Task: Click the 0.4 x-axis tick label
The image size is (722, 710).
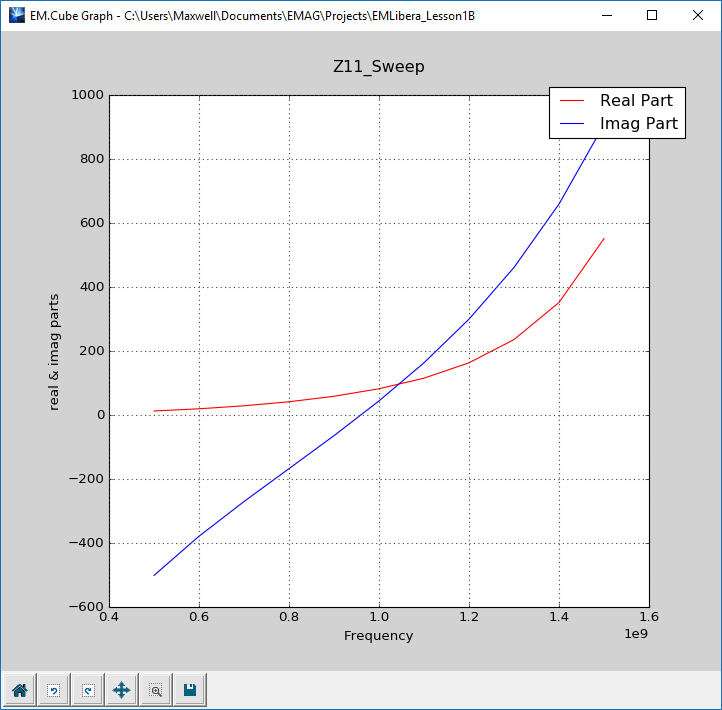Action: point(109,617)
